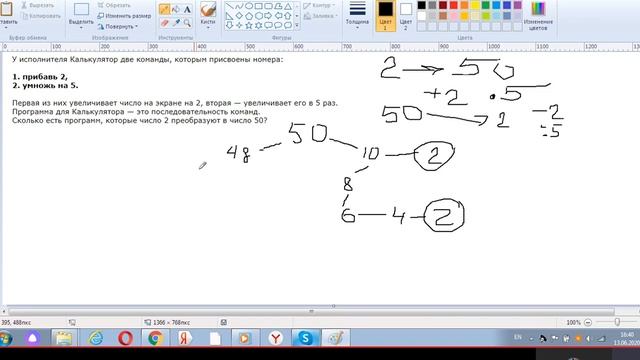640x360 pixels.
Task: Choose the down arrow shape
Action: [229, 25]
